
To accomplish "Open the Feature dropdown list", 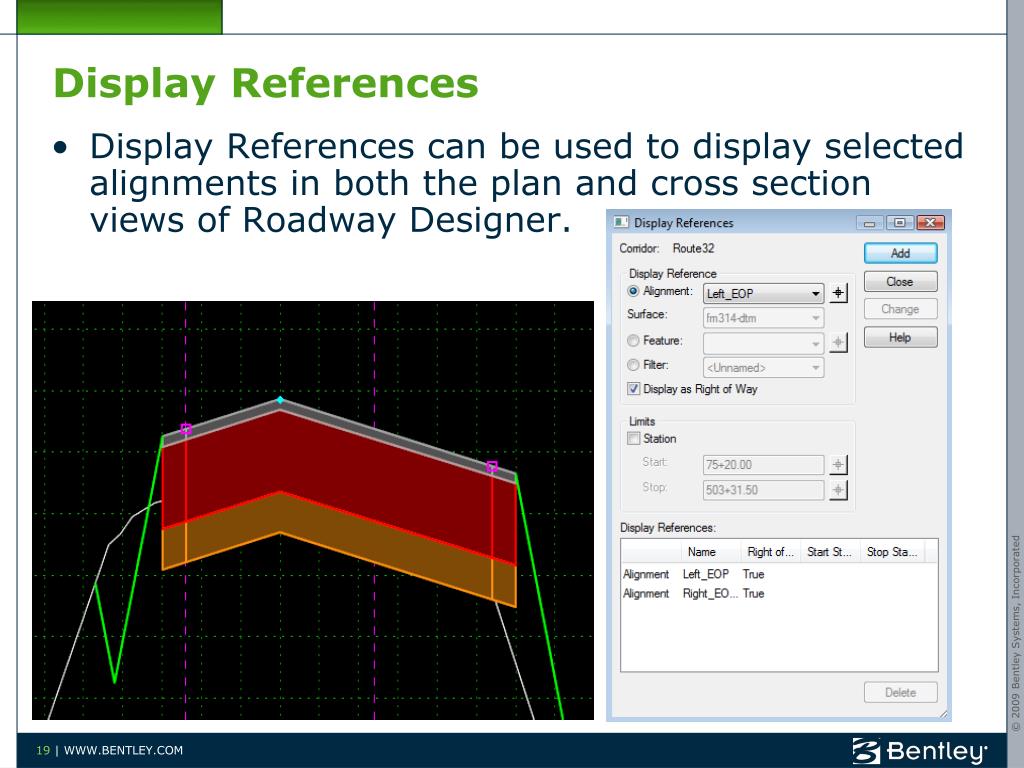I will [763, 343].
